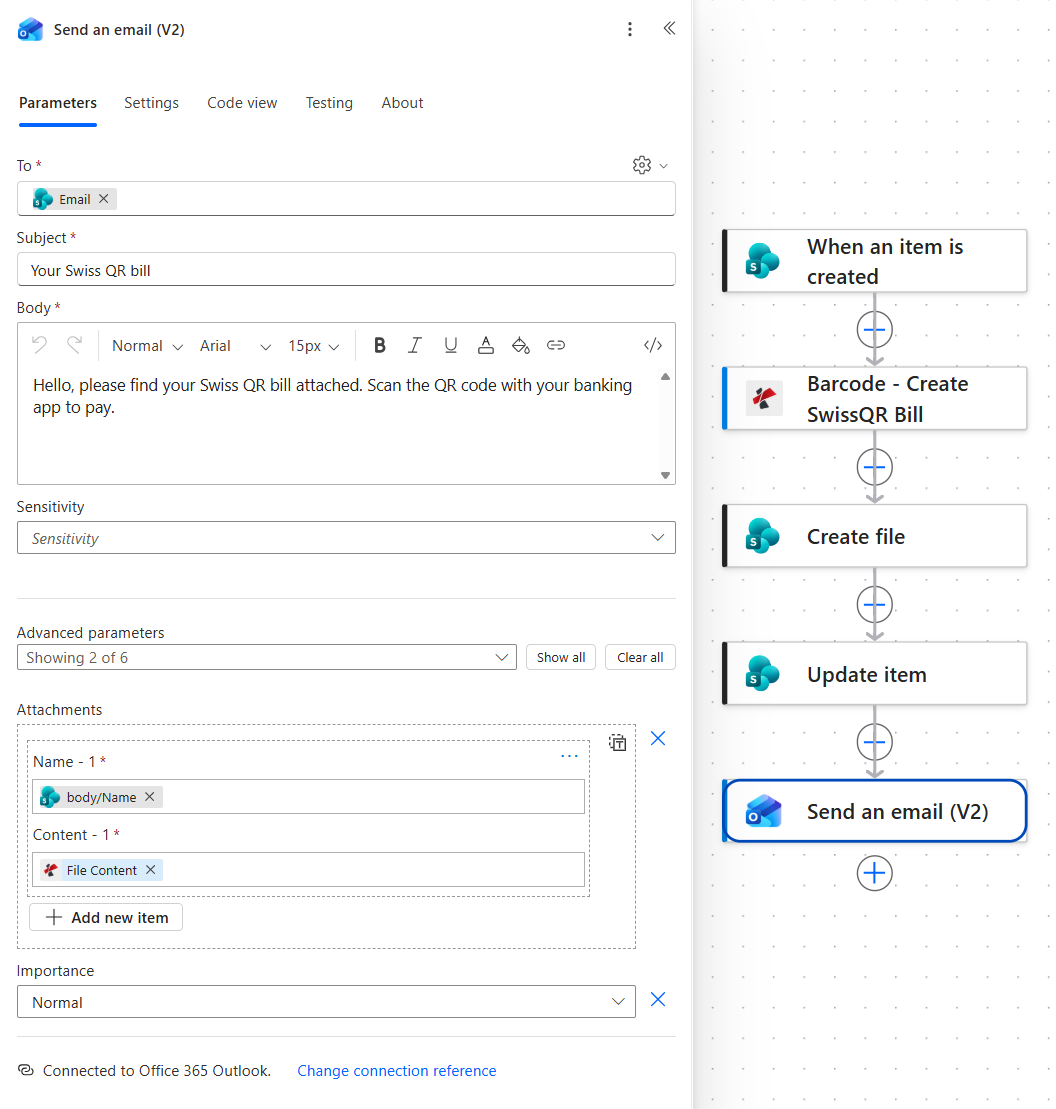
Task: Add a step after Create file
Action: tap(874, 605)
